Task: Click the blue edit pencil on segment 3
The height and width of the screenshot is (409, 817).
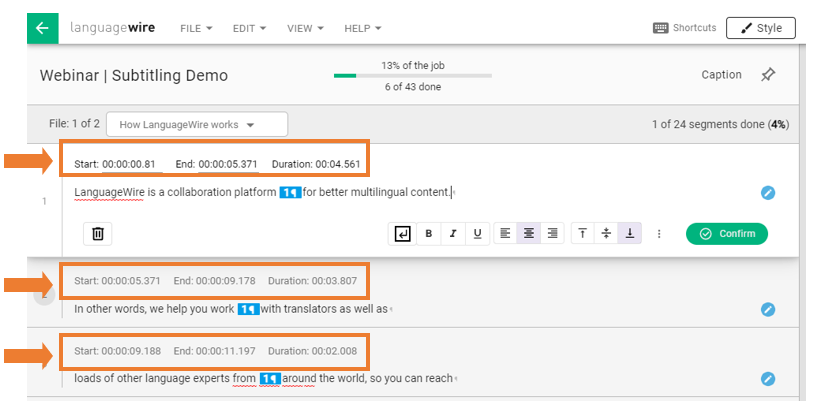Action: (x=768, y=379)
